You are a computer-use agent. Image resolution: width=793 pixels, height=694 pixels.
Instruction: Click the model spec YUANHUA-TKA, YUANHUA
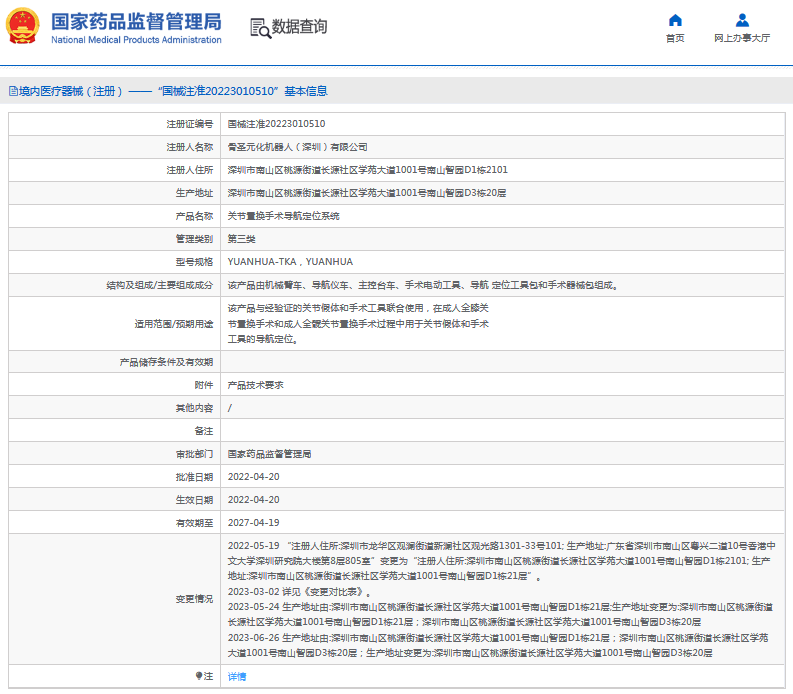290,262
